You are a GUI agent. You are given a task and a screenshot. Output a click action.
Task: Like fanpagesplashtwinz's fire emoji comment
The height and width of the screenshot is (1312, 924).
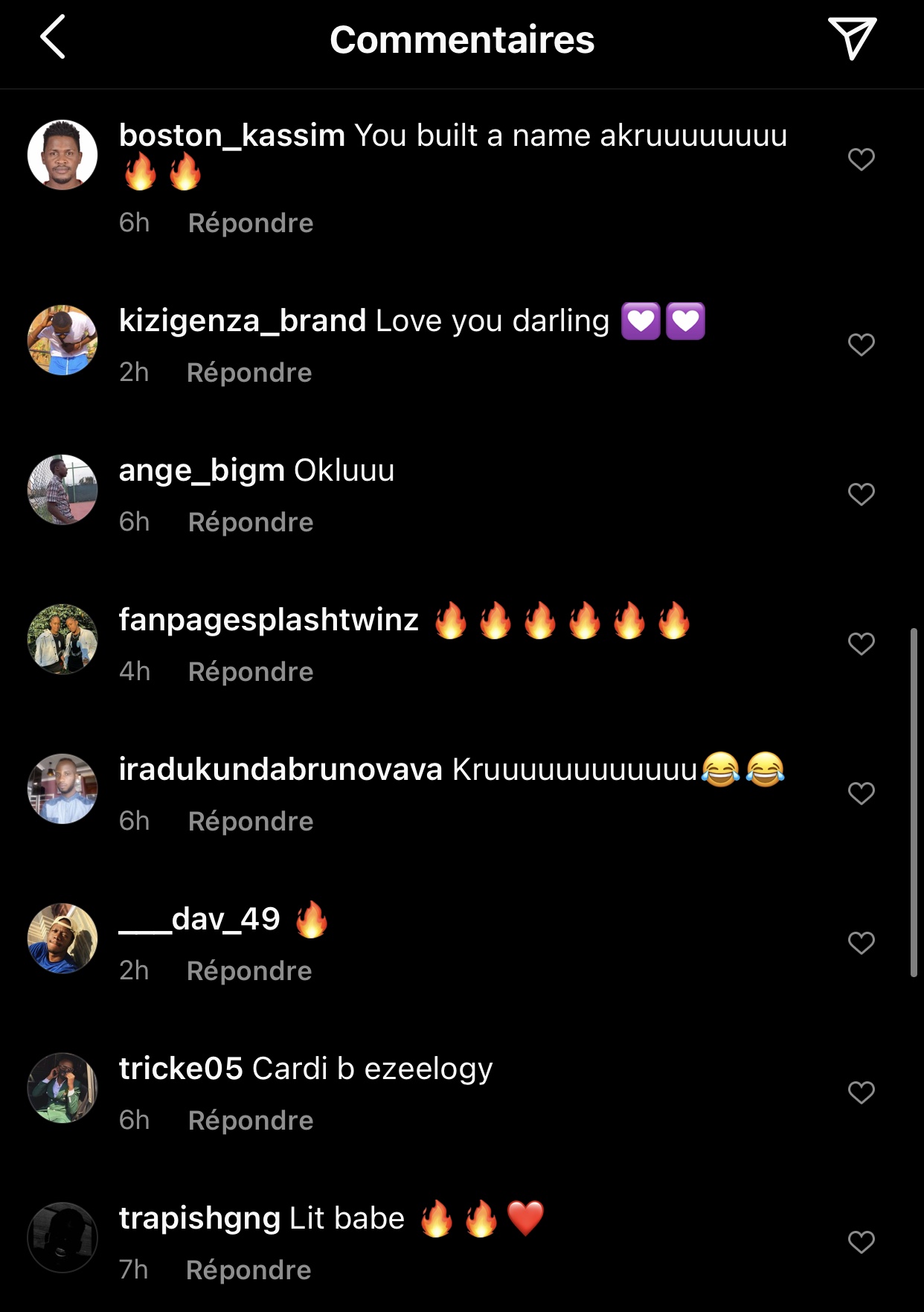coord(861,644)
